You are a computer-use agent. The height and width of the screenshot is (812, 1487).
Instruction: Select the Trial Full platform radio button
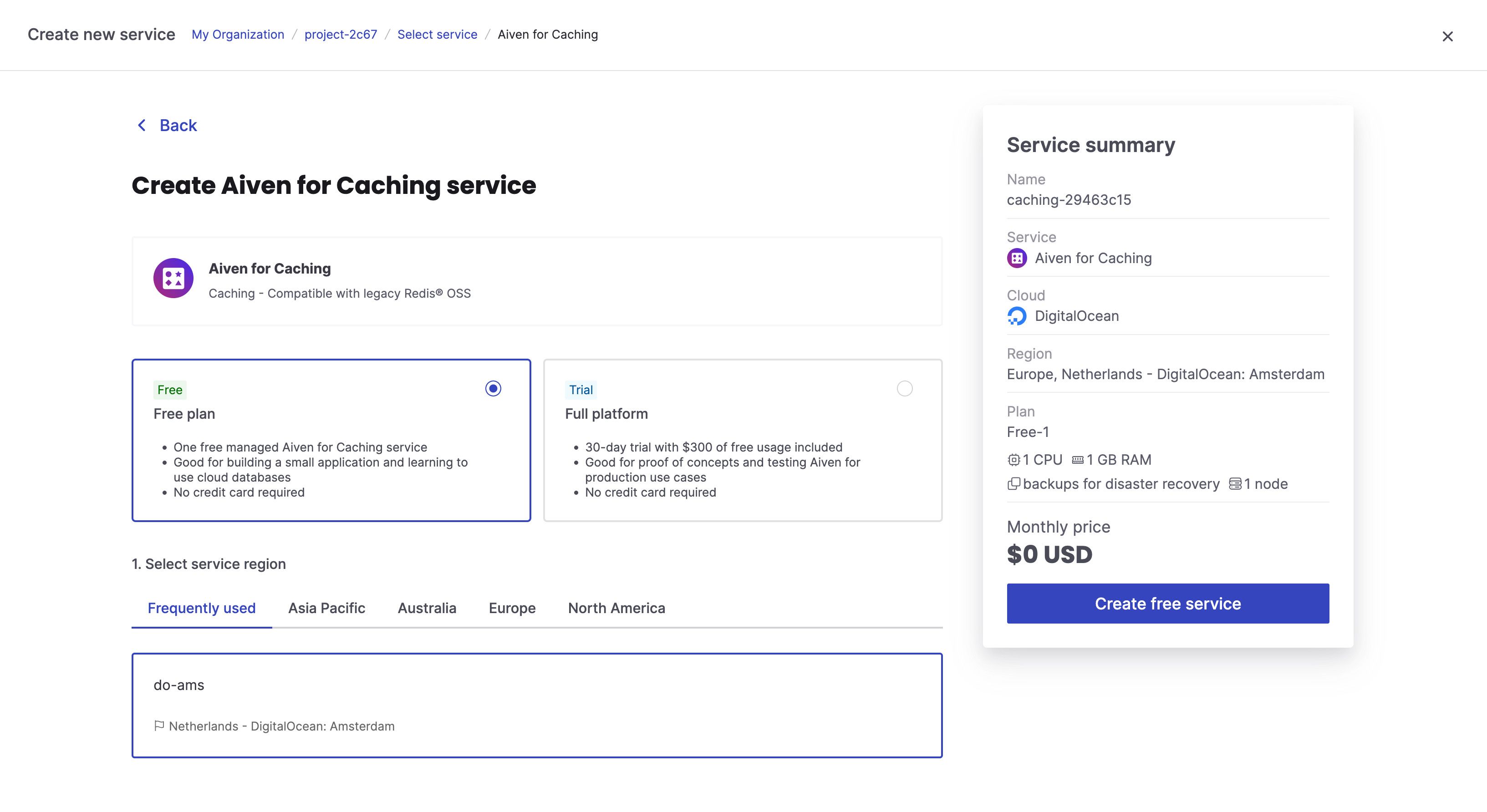[x=905, y=388]
